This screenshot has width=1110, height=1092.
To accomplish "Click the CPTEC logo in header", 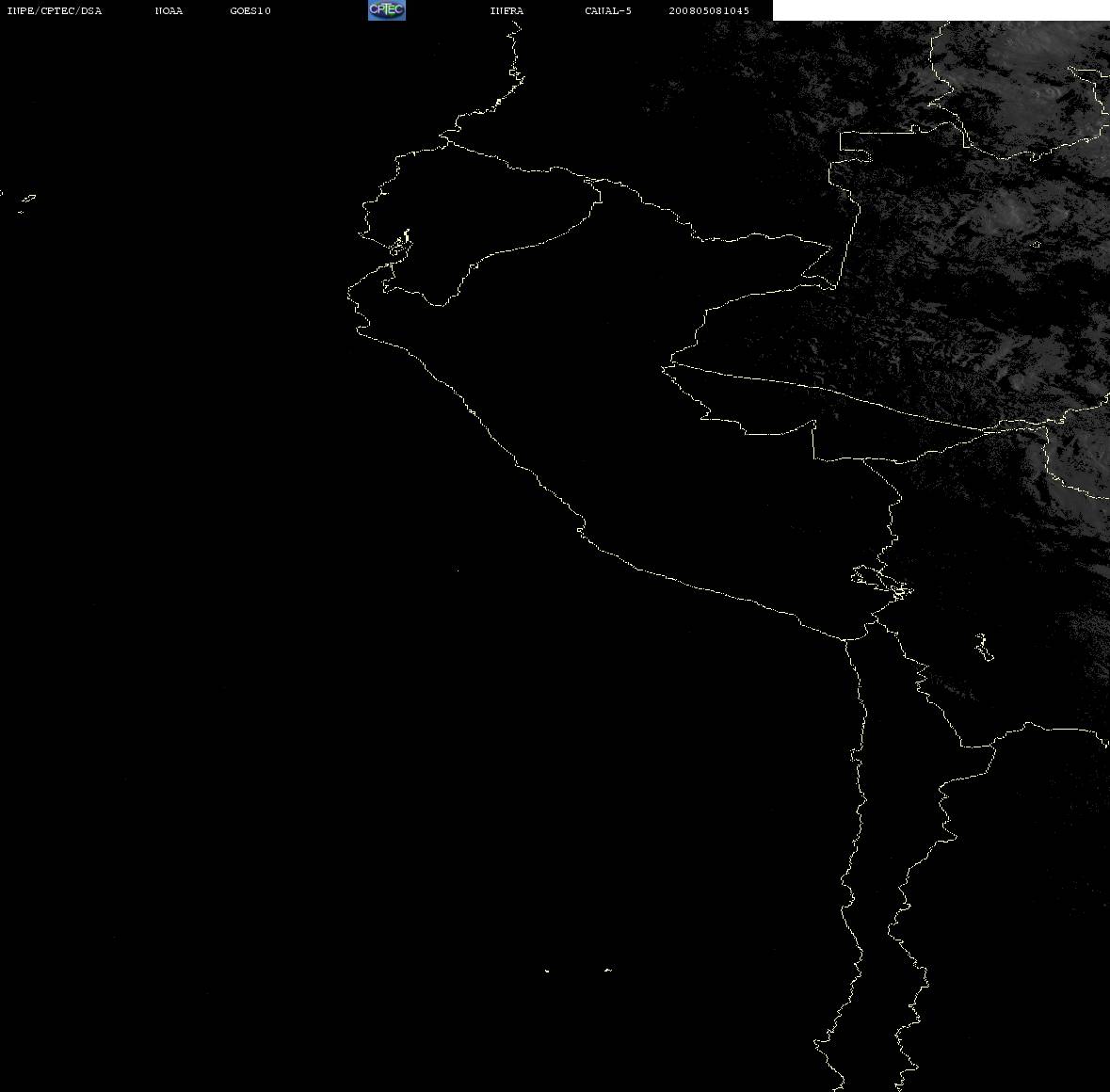I will [x=387, y=10].
